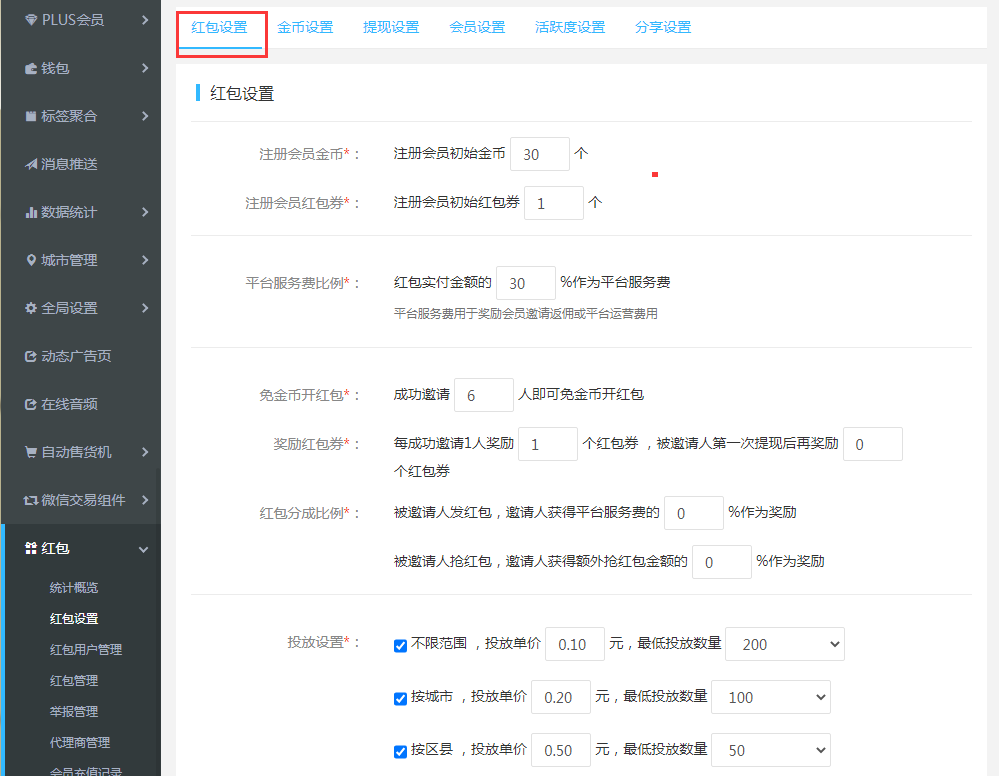Click the map pin icon for 城市管理
999x776 pixels.
[32, 260]
